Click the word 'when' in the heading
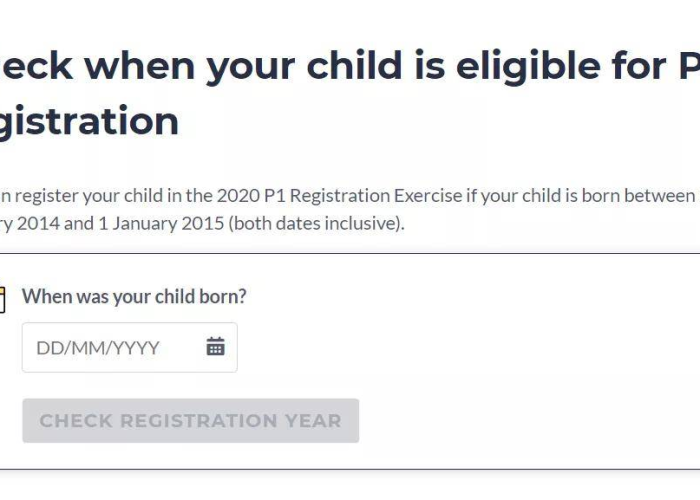Viewport: 700px width, 500px height. tap(140, 65)
